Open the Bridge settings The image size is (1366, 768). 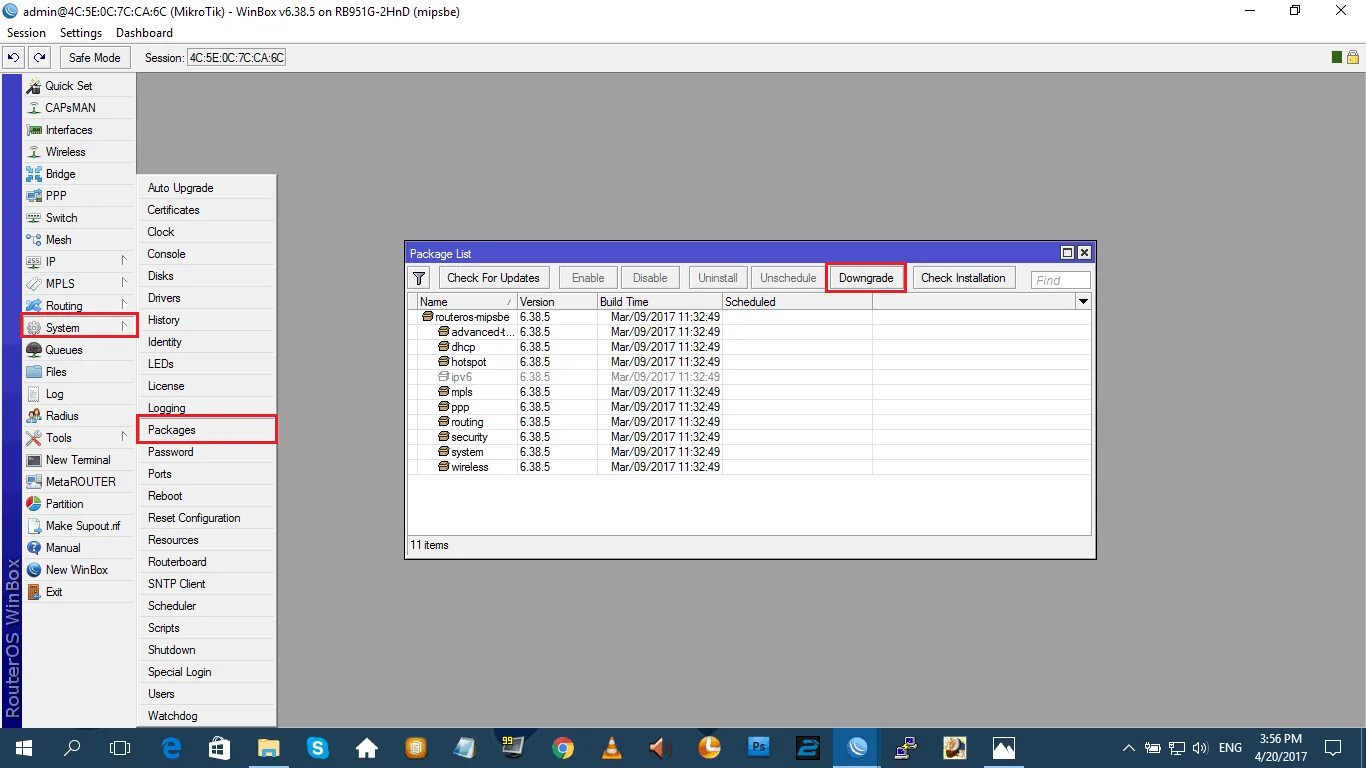79,174
